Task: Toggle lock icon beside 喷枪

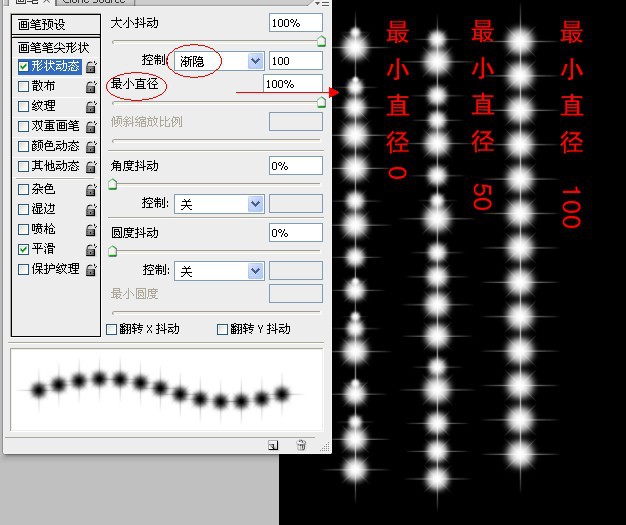Action: 91,229
